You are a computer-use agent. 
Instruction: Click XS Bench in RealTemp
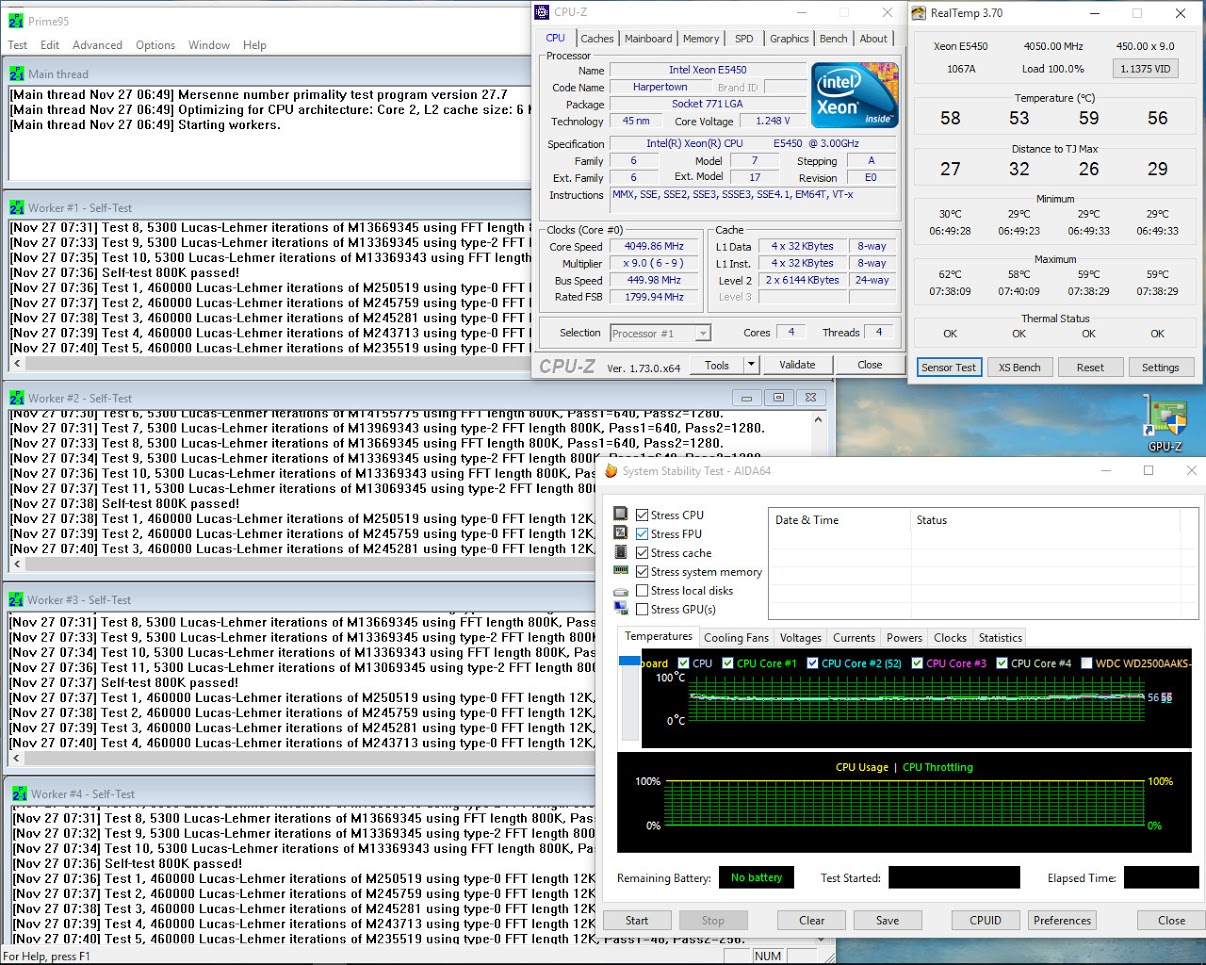coord(1019,367)
